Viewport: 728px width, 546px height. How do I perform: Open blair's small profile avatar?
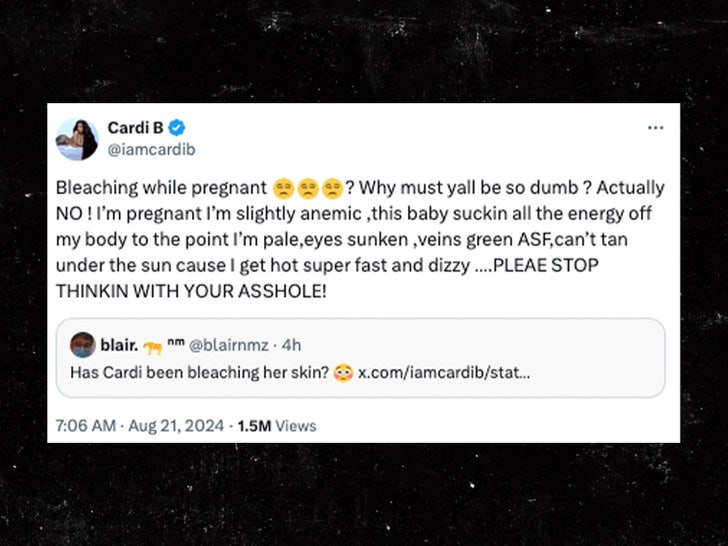tap(82, 345)
